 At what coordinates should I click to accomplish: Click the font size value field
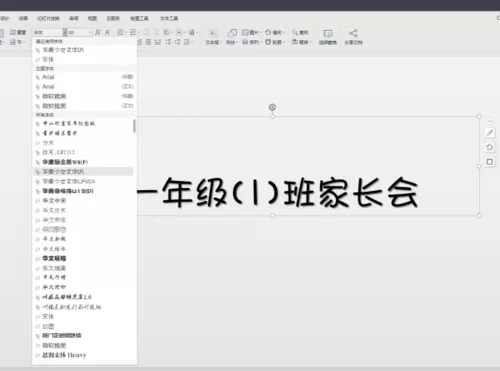pos(78,32)
